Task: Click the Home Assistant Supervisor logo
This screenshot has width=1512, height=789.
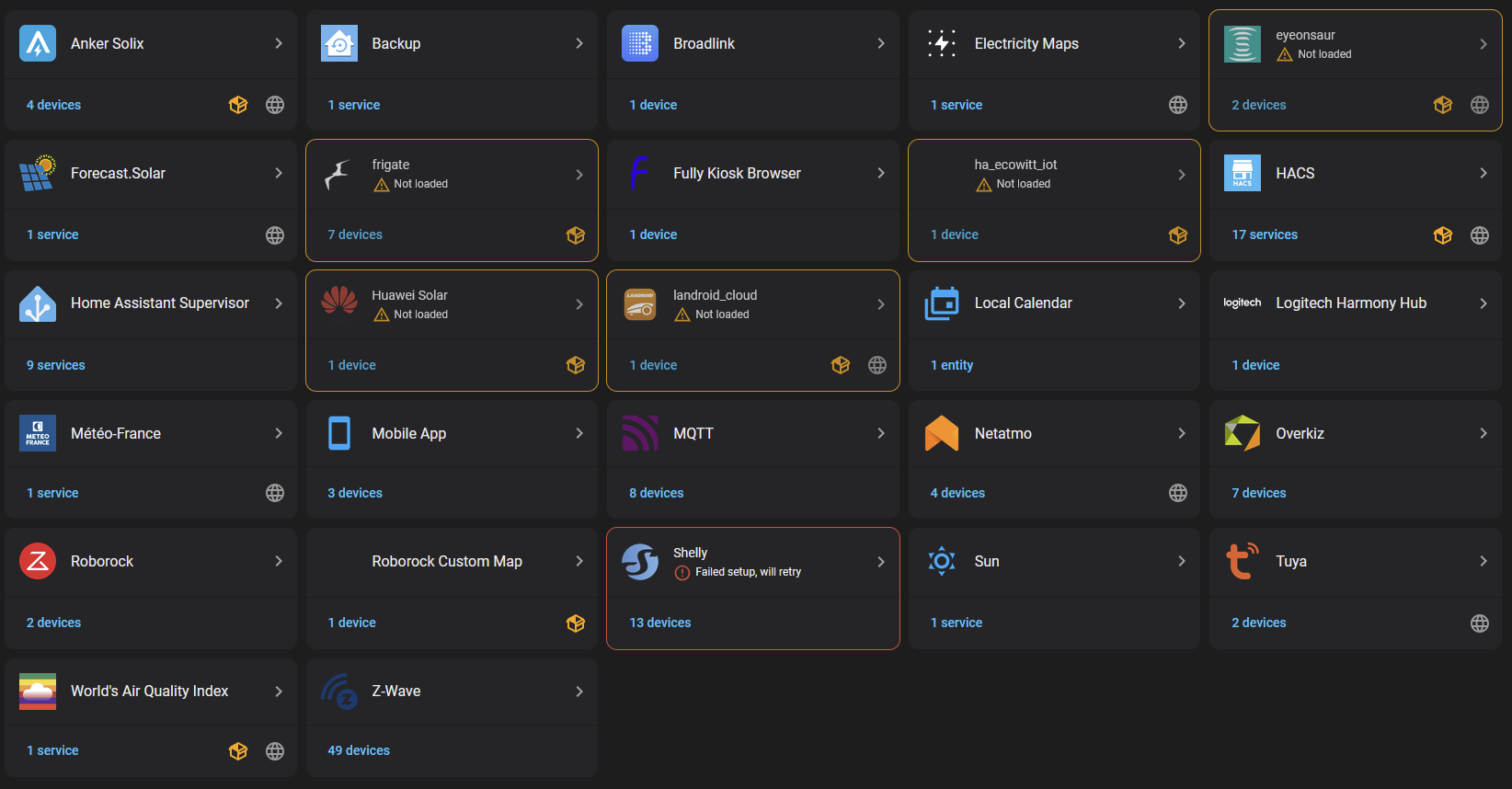Action: 38,303
